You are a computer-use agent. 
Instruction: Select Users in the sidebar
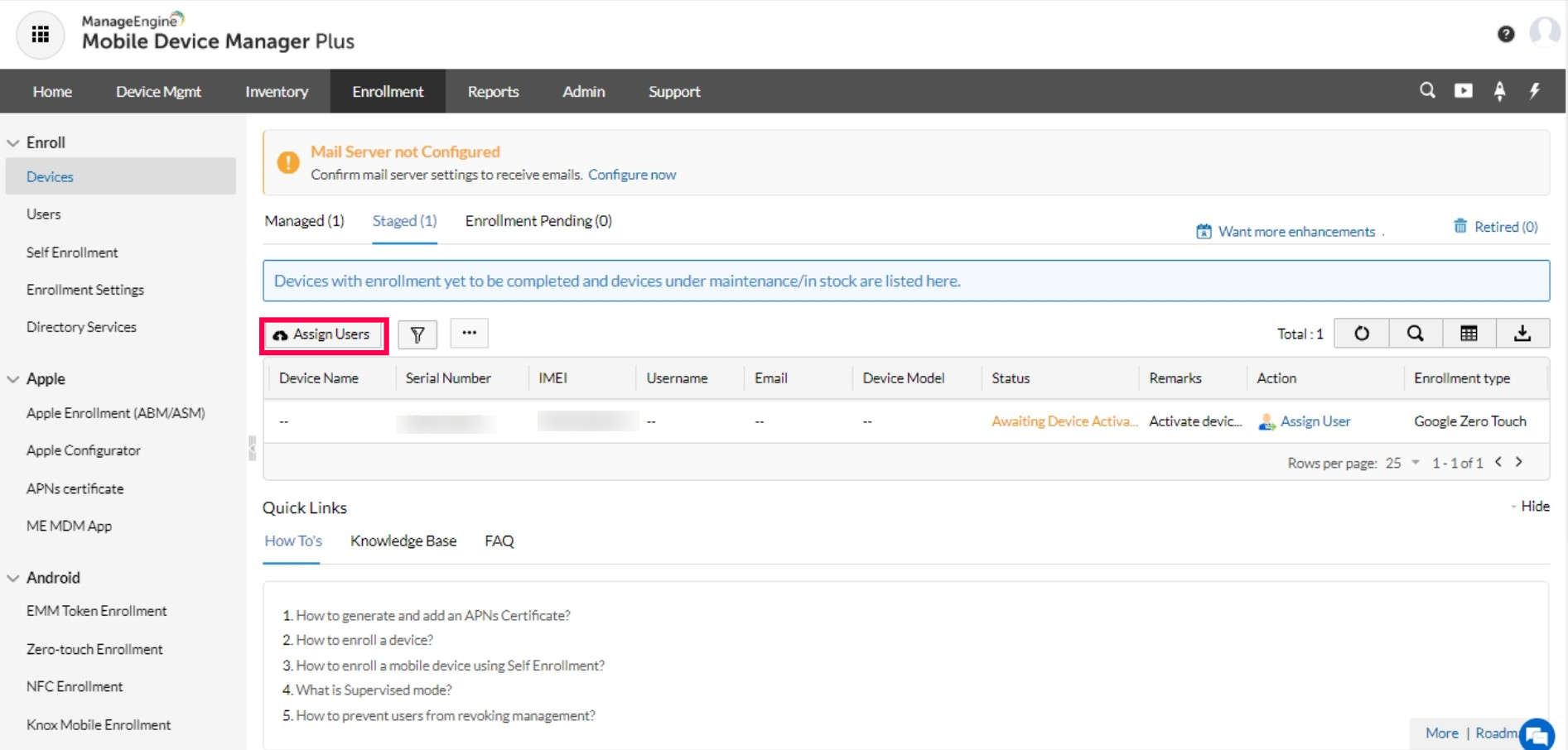43,214
